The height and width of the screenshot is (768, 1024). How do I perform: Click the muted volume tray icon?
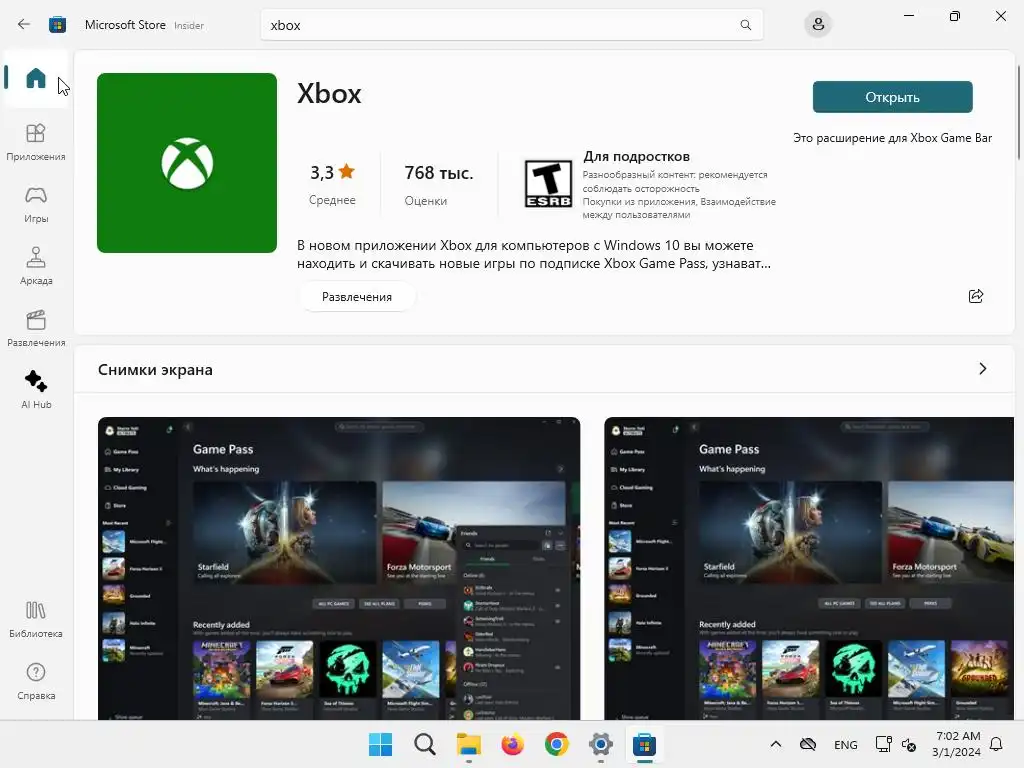coord(908,744)
